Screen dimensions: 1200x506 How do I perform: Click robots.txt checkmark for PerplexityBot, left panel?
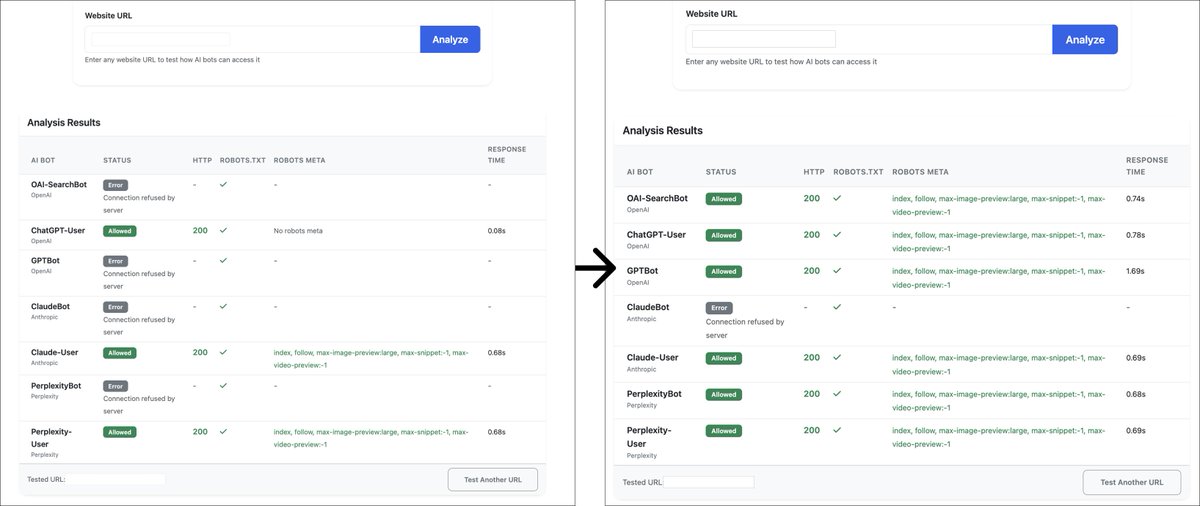click(224, 385)
